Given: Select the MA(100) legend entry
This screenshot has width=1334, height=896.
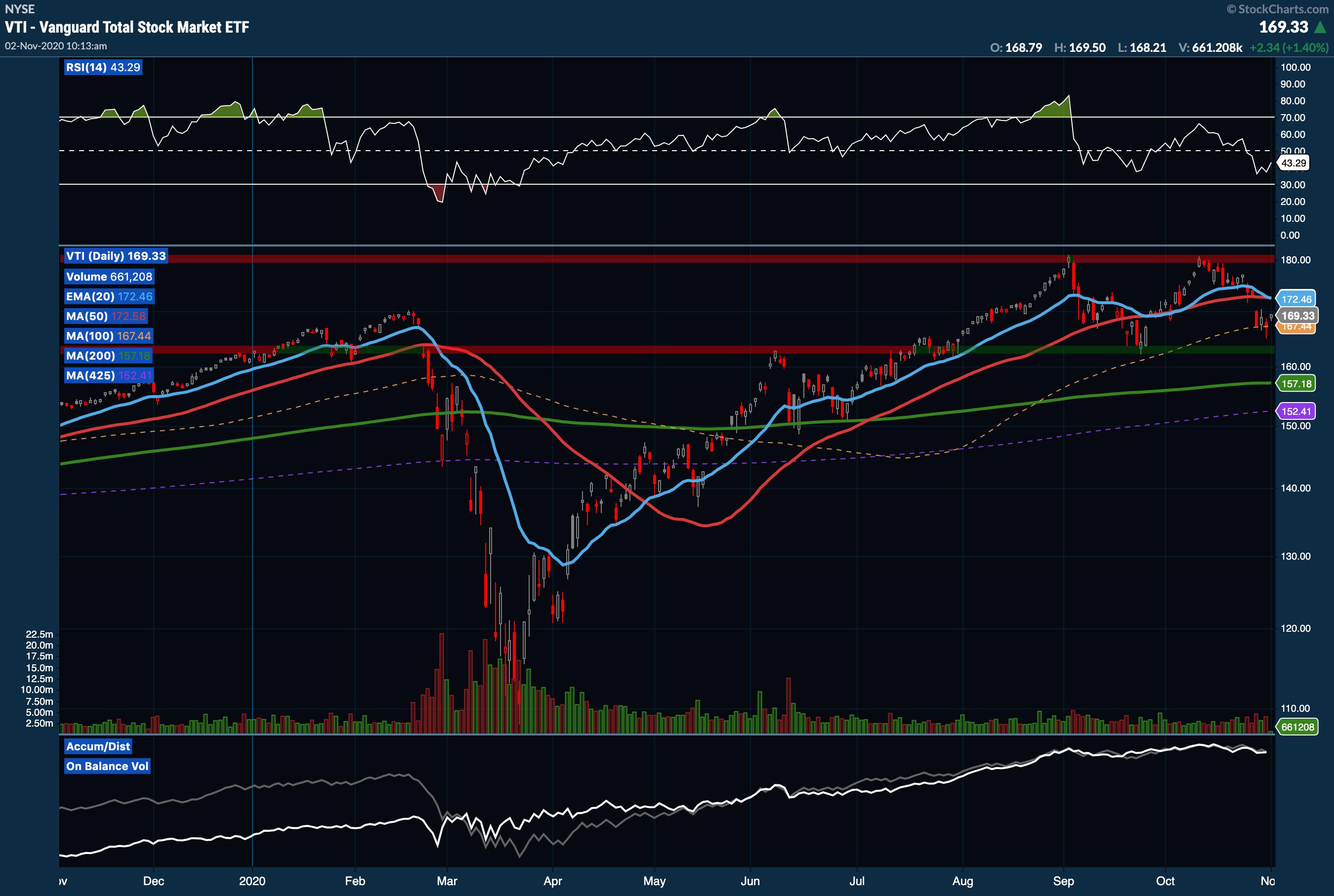Looking at the screenshot, I should pyautogui.click(x=109, y=336).
